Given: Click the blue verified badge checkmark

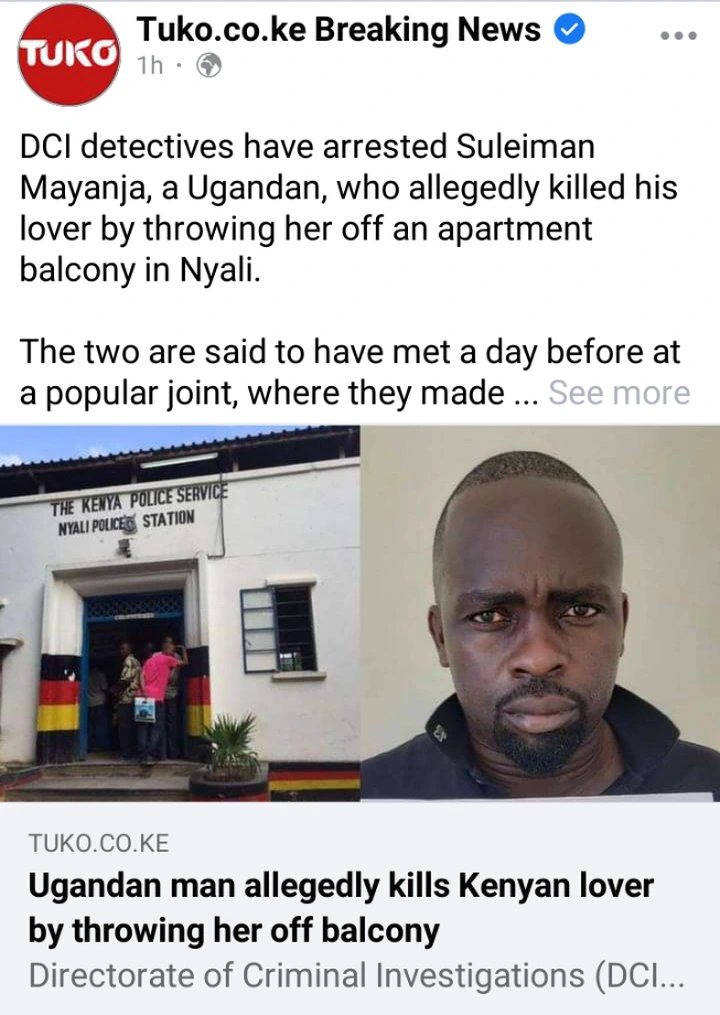Looking at the screenshot, I should [x=570, y=30].
